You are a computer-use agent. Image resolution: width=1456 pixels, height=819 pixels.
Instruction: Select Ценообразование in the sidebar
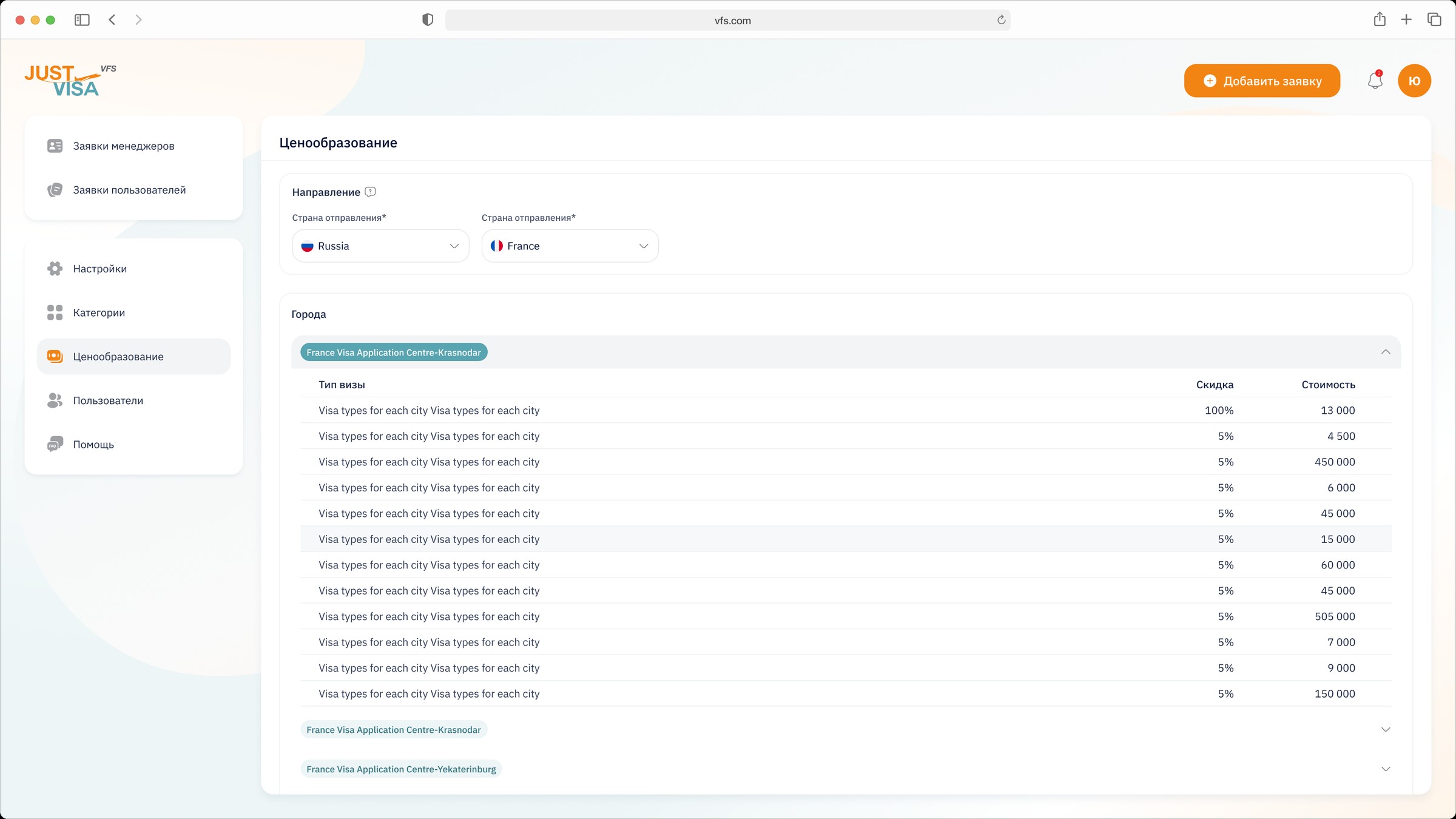pos(133,357)
